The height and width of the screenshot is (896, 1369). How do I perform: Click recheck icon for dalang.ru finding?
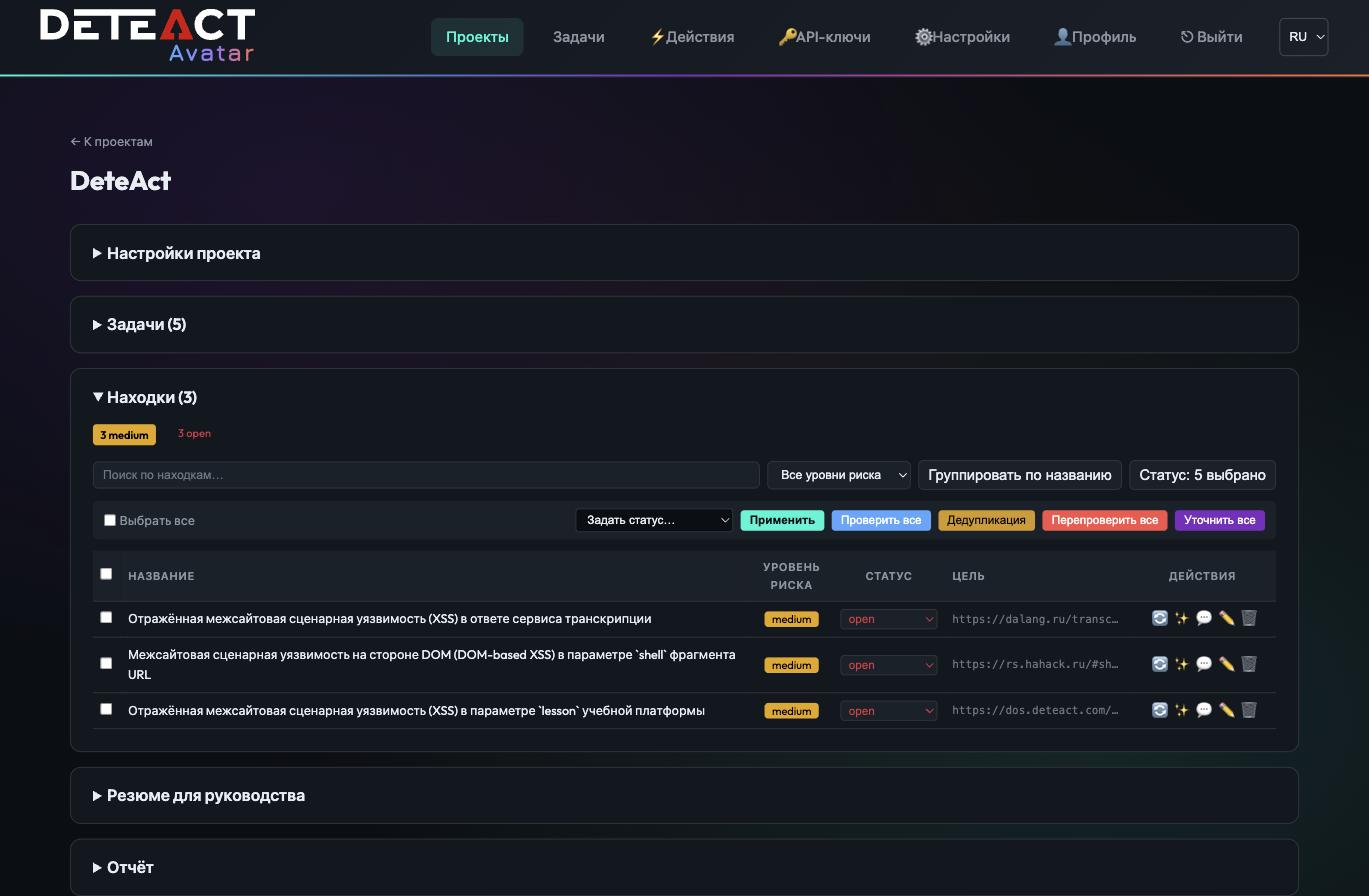point(1159,618)
